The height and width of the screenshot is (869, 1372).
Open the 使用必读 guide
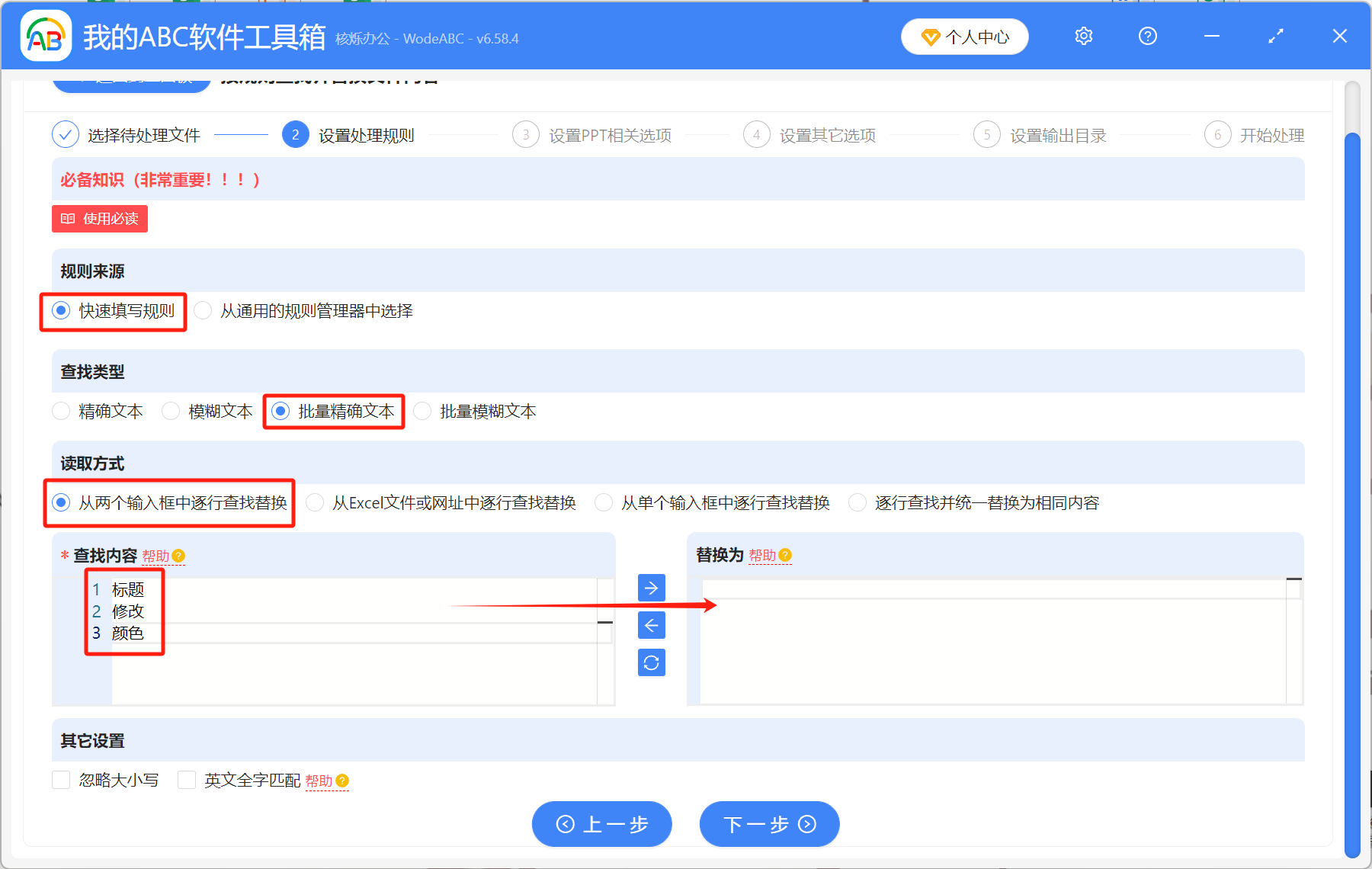pyautogui.click(x=99, y=219)
